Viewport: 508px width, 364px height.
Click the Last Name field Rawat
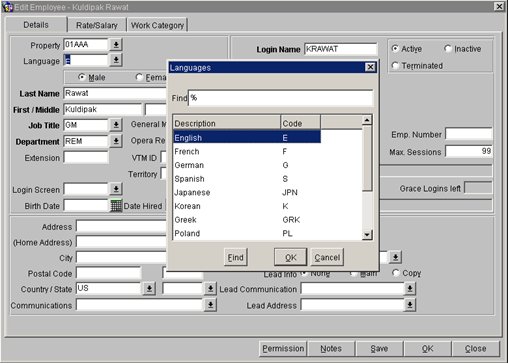[115, 93]
